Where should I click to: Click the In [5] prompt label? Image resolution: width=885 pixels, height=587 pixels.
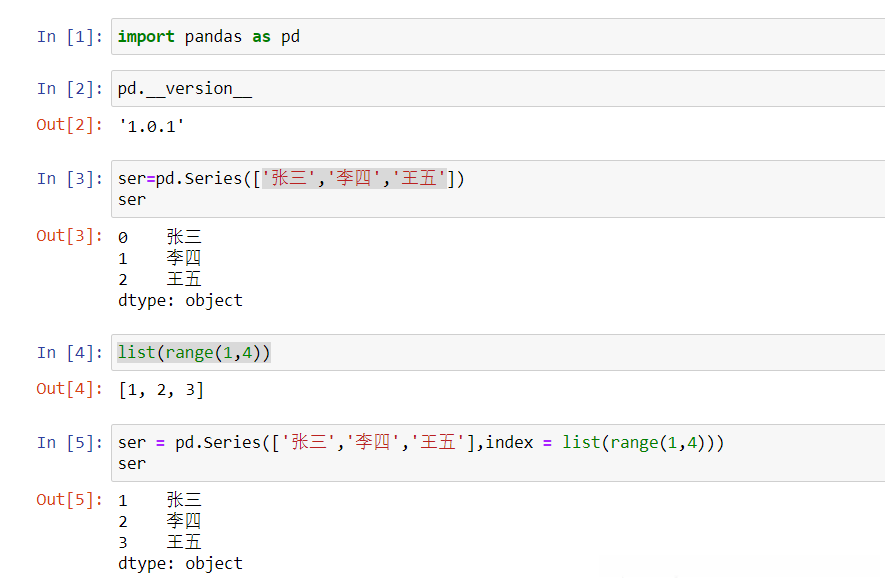pyautogui.click(x=70, y=442)
